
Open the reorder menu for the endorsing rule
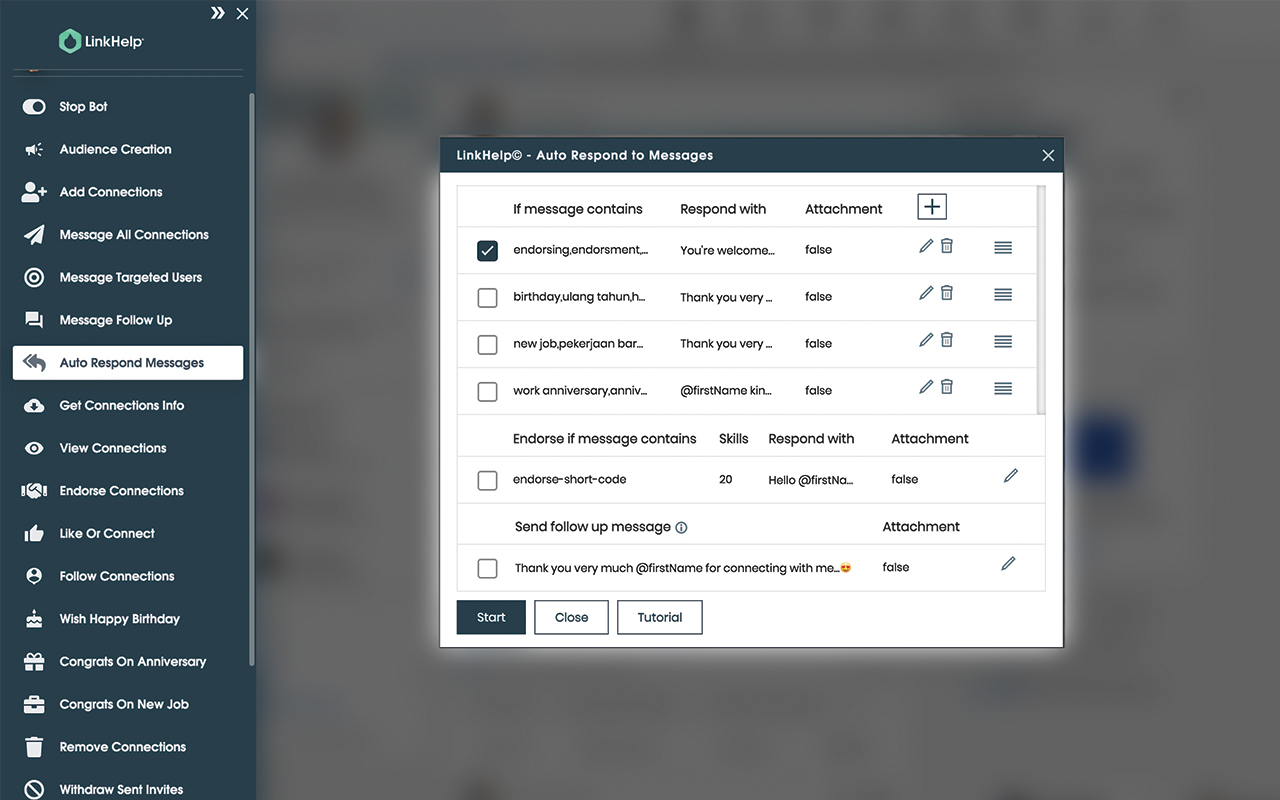point(1002,247)
